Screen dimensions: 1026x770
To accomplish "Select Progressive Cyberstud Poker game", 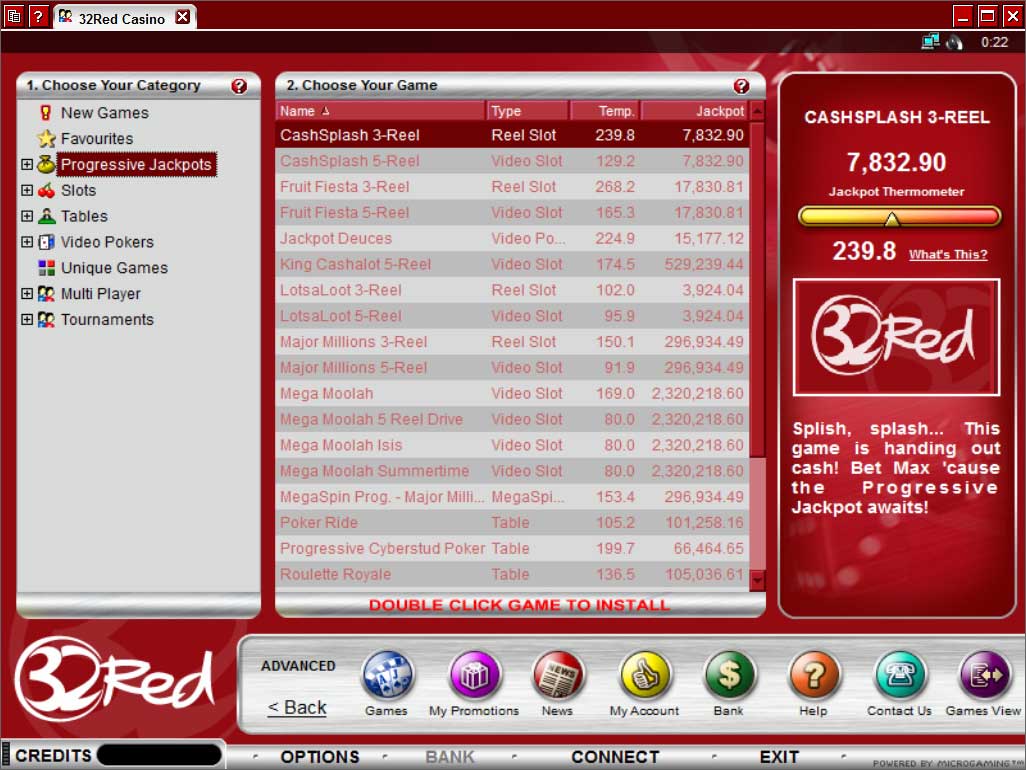I will [512, 548].
